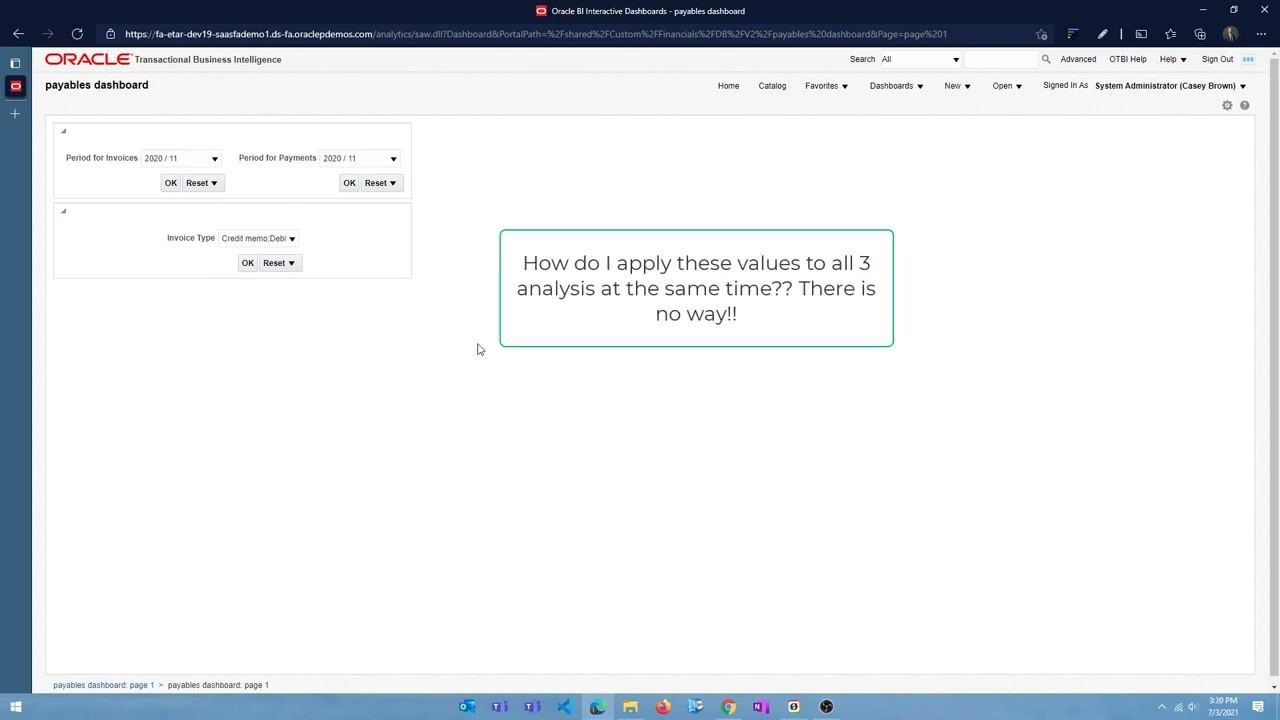
Task: Open OneNote from the taskbar
Action: point(761,707)
